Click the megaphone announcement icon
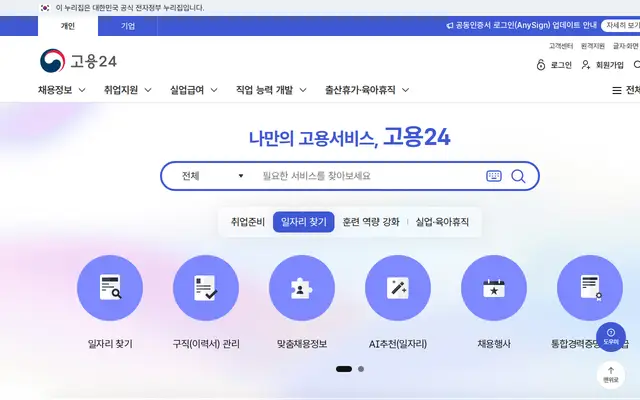This screenshot has height=400, width=640. (449, 26)
